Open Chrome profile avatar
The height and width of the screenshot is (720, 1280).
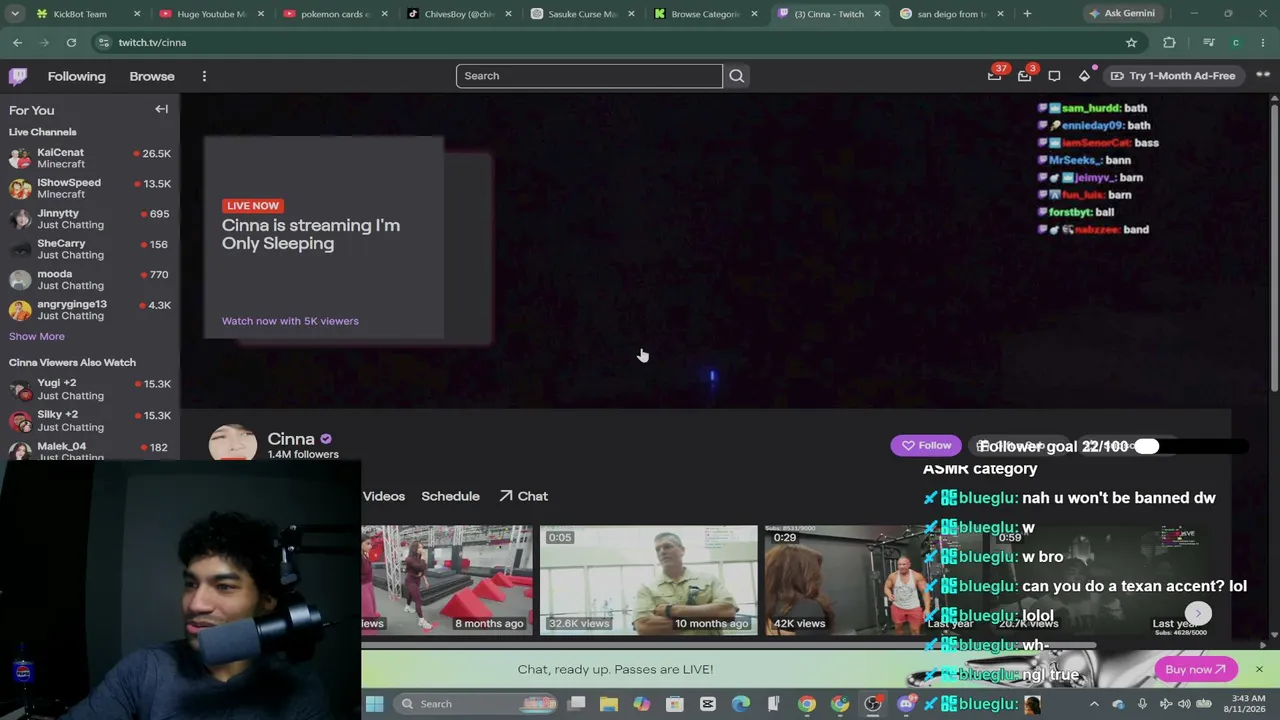click(x=1236, y=43)
